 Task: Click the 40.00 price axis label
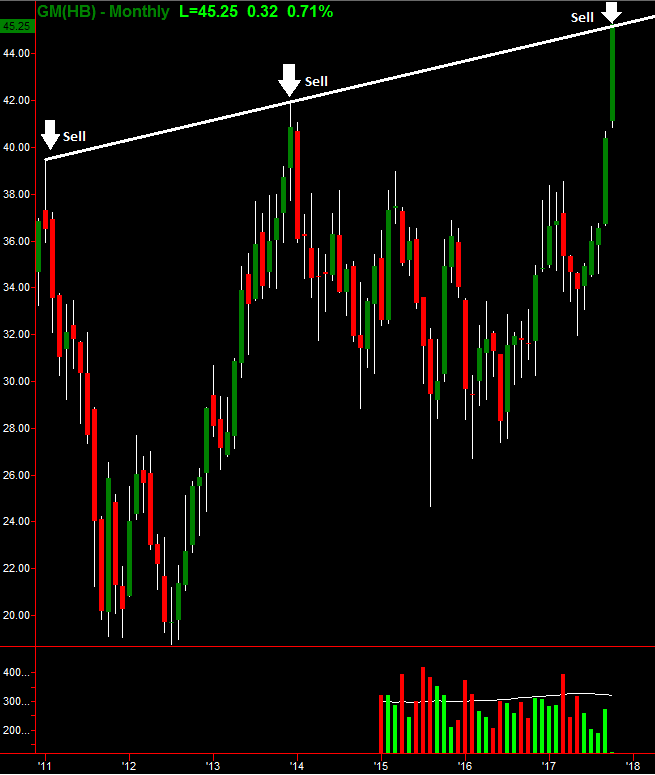coord(17,147)
